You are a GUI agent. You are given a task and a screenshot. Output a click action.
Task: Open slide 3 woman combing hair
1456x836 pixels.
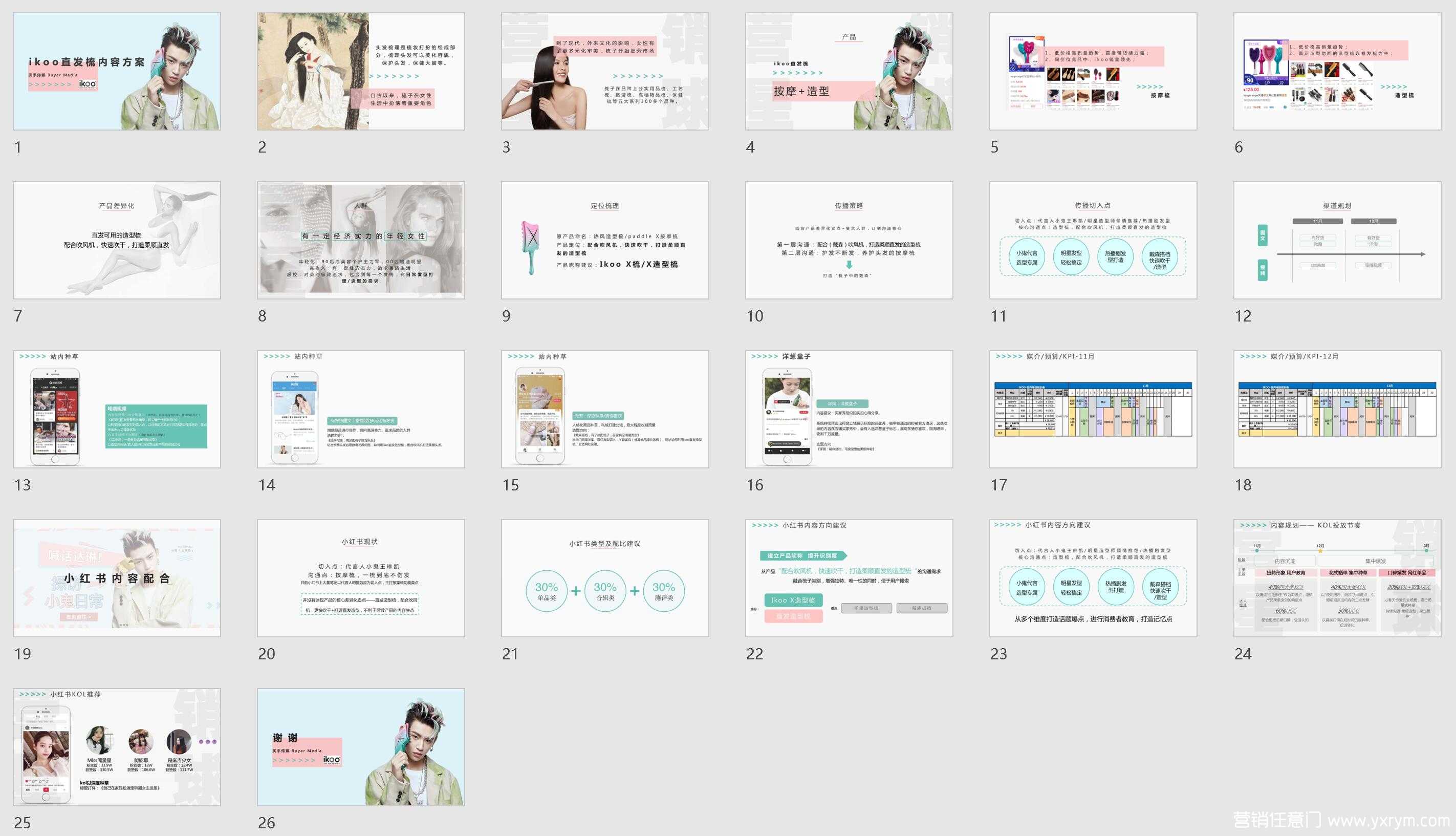[x=605, y=71]
